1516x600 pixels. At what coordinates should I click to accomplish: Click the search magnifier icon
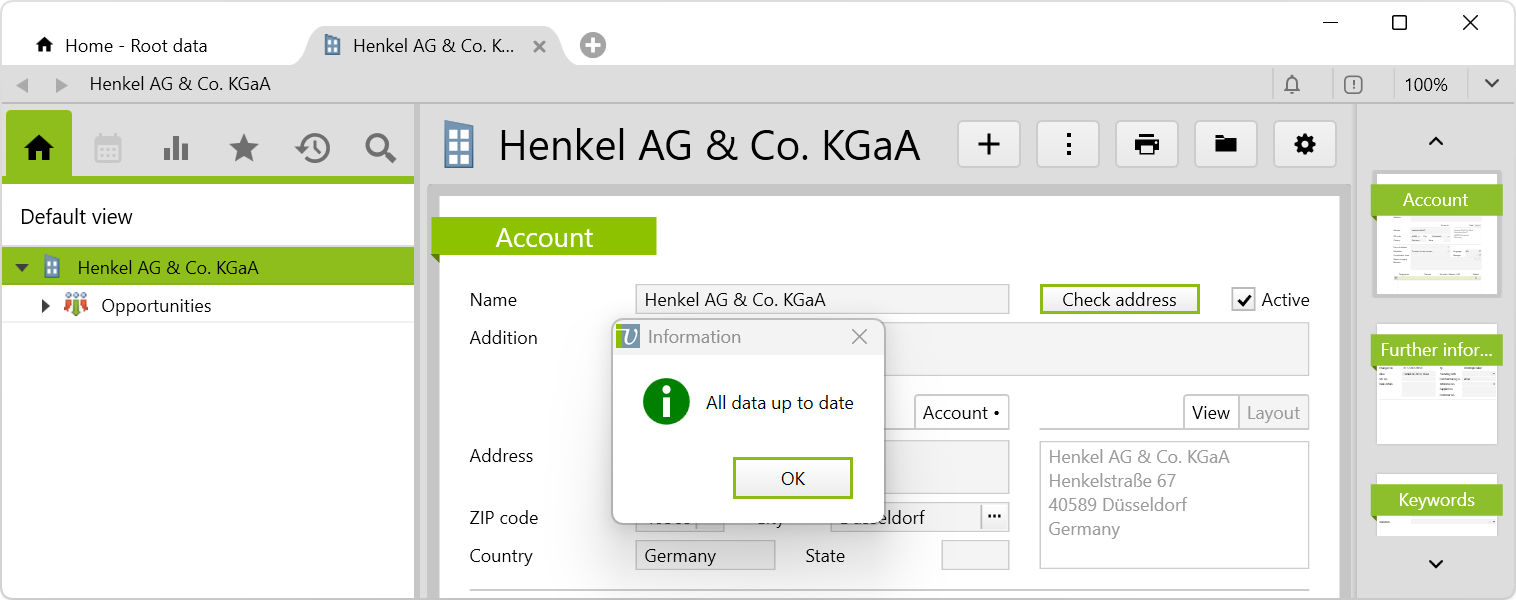click(x=380, y=148)
